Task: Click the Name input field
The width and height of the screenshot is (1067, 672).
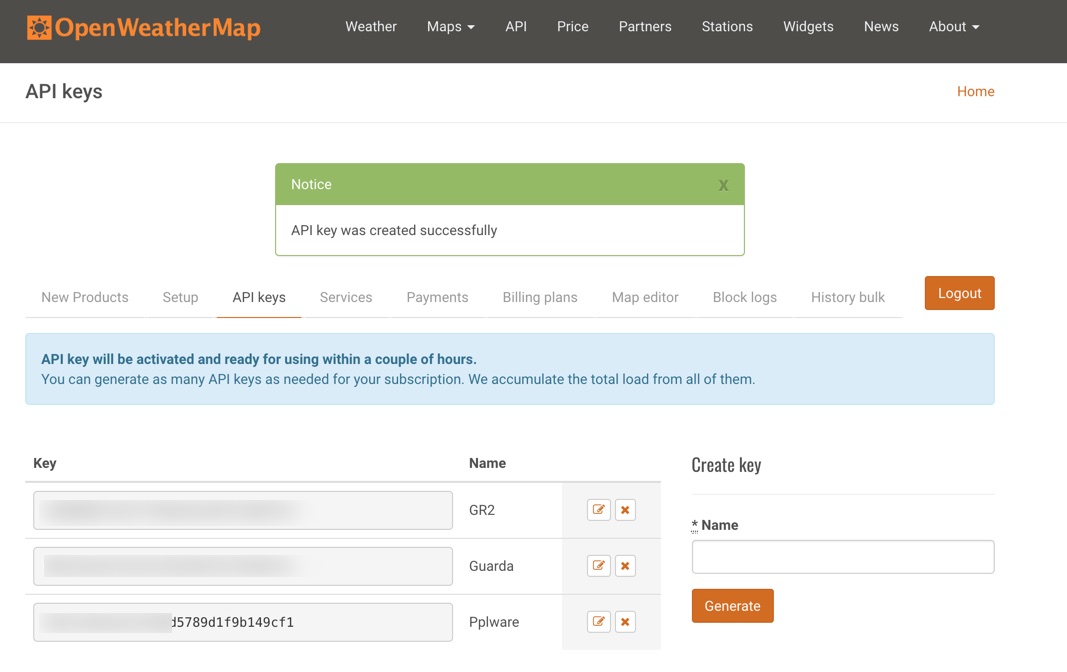Action: 842,556
